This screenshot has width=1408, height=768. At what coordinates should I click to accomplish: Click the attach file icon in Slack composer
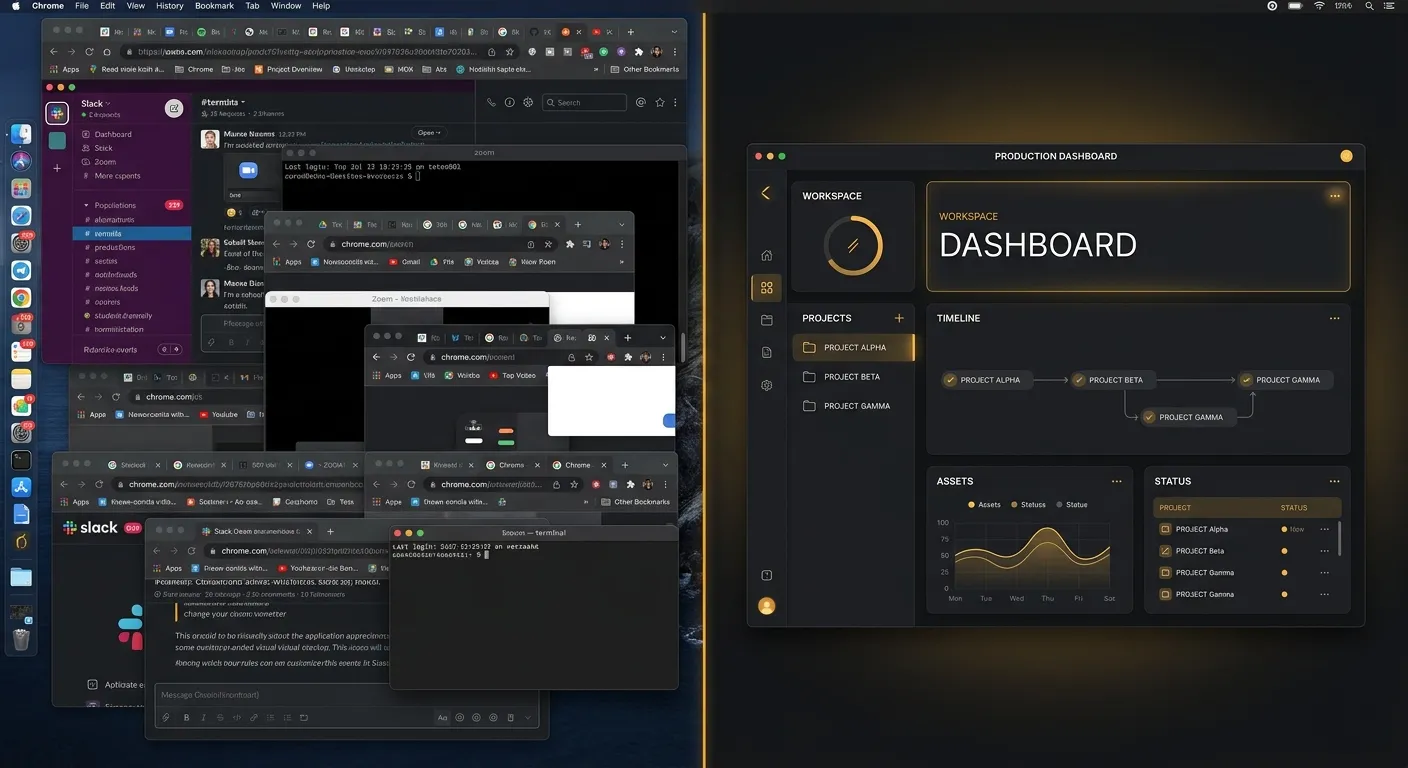click(166, 717)
